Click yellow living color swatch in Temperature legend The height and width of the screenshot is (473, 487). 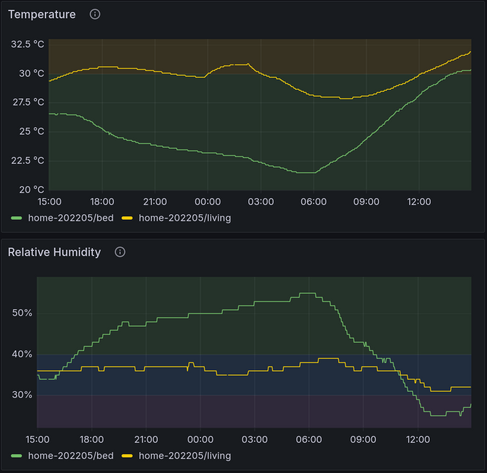pos(127,218)
